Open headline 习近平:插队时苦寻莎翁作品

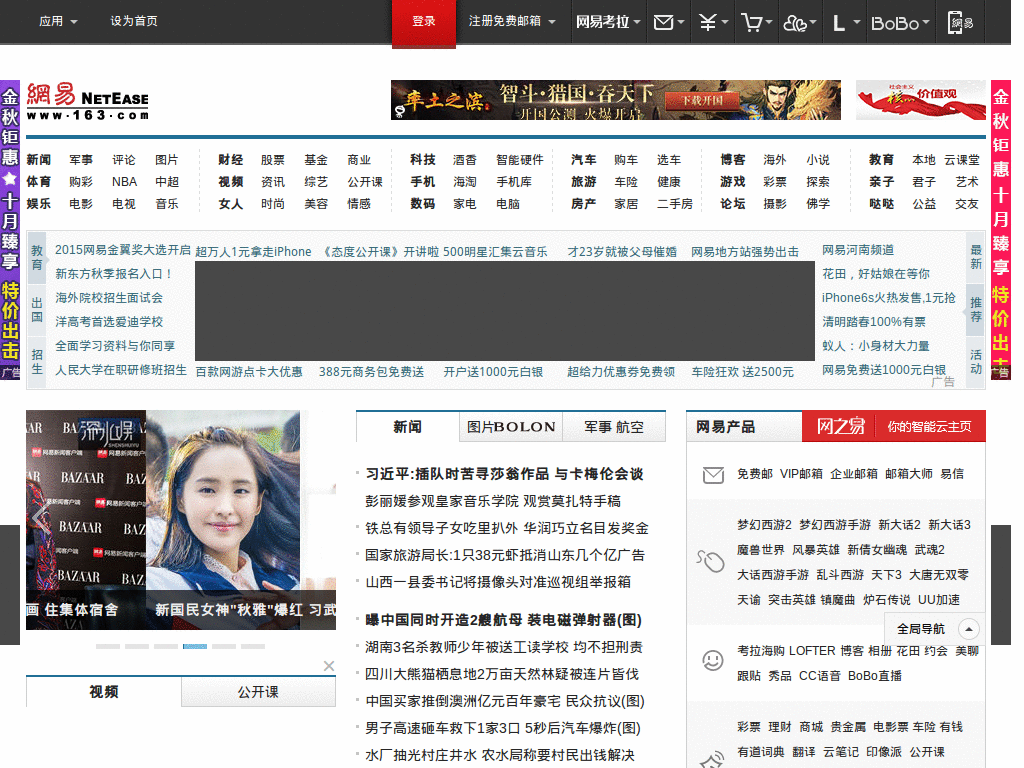click(504, 475)
